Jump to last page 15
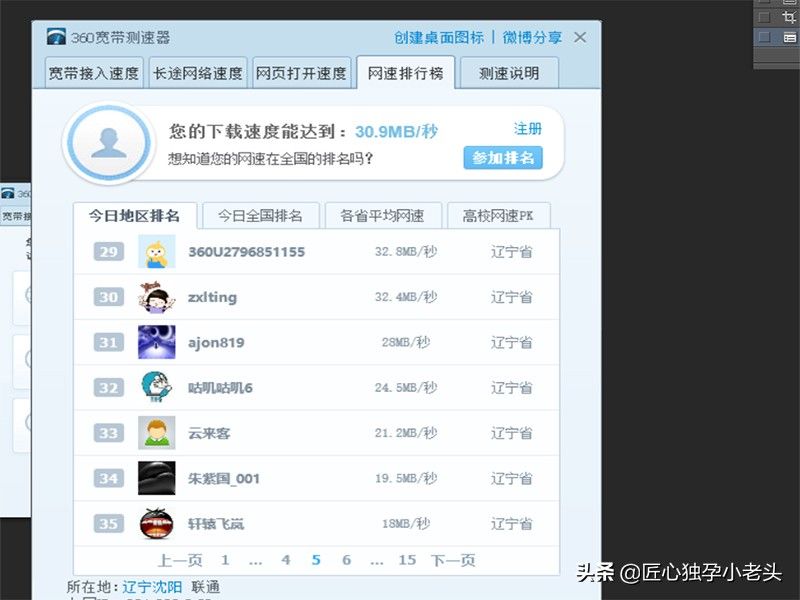 click(407, 560)
